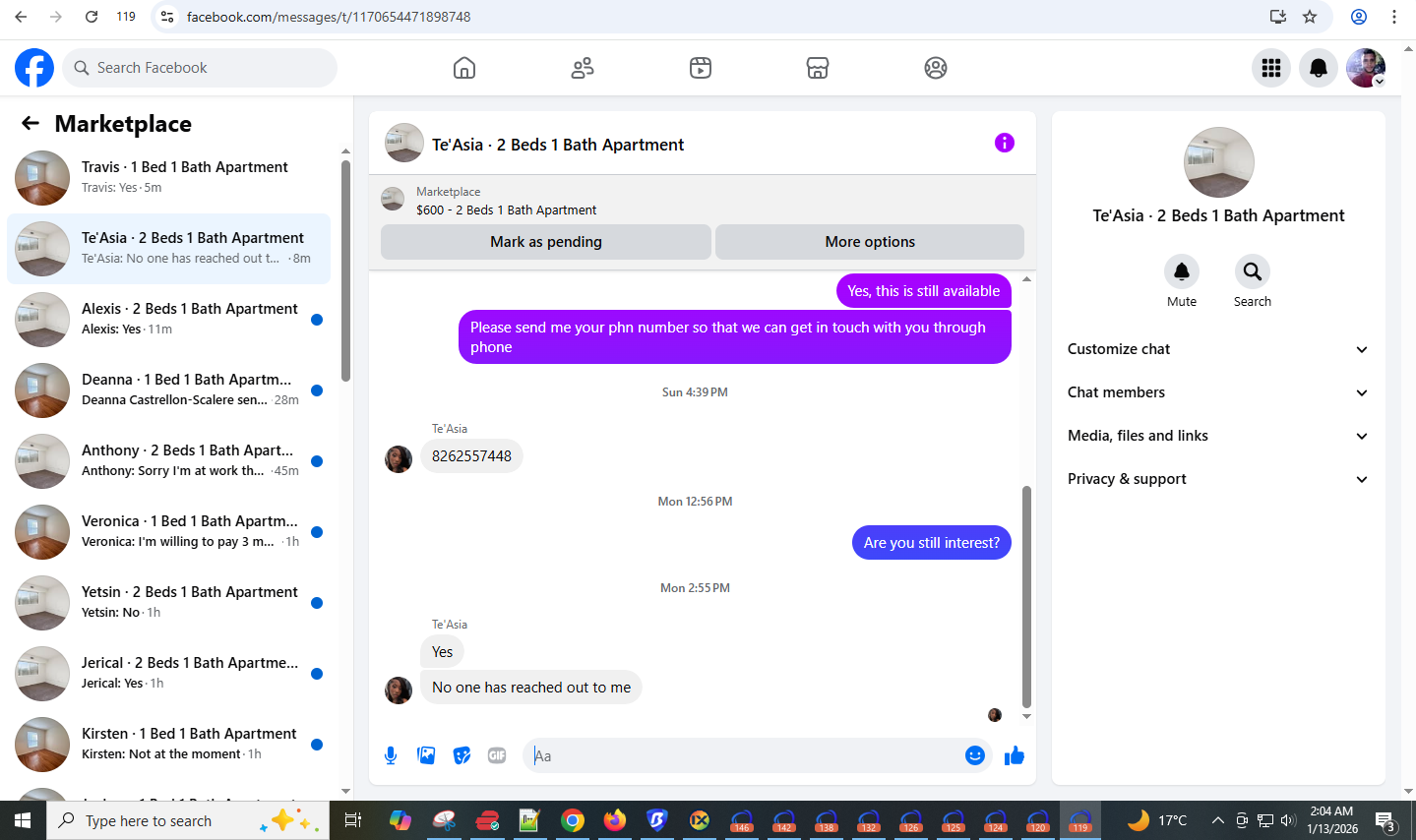
Task: Select Te'Asia conversation in the list
Action: [169, 249]
